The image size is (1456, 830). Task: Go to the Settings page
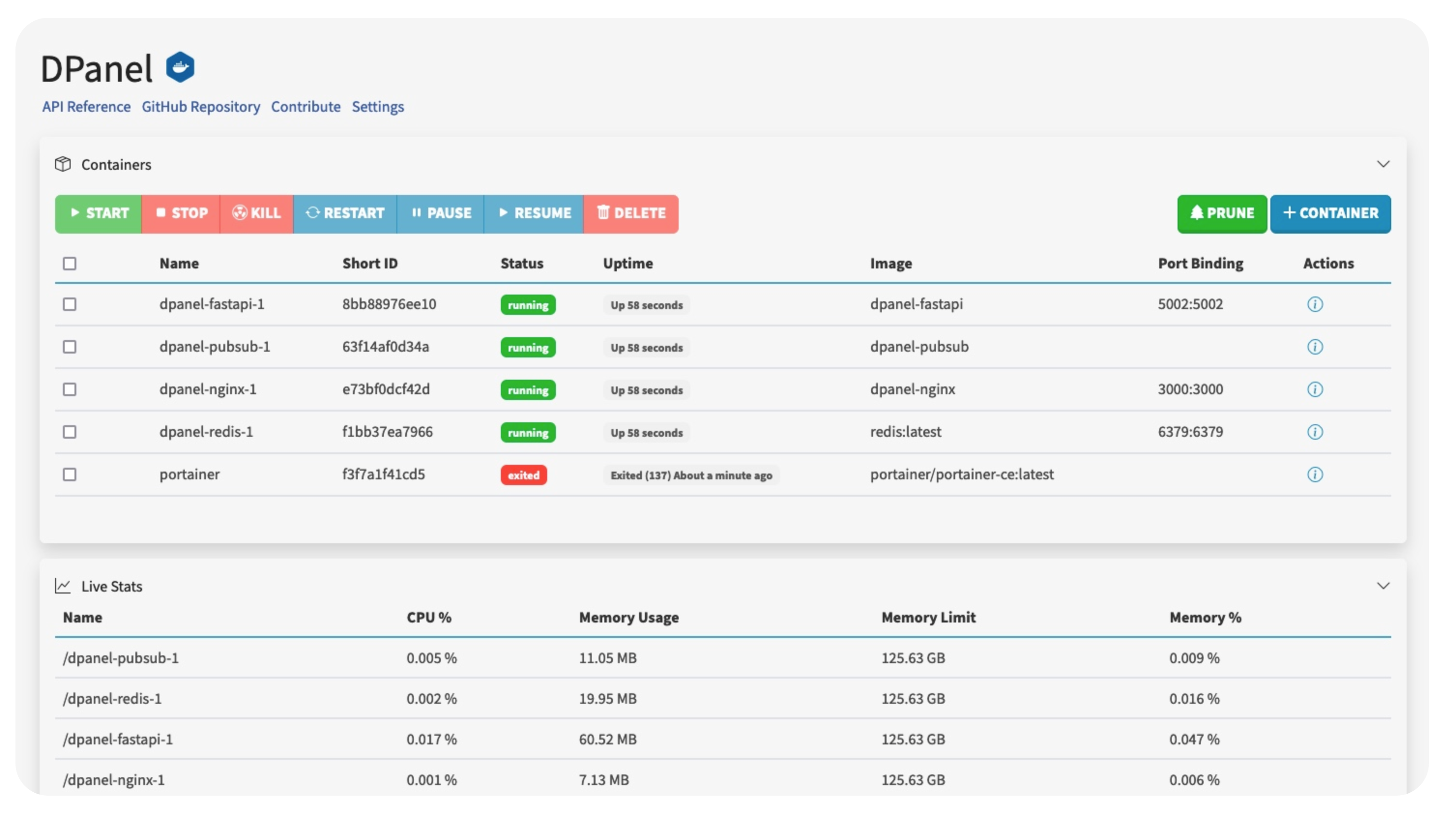(378, 106)
